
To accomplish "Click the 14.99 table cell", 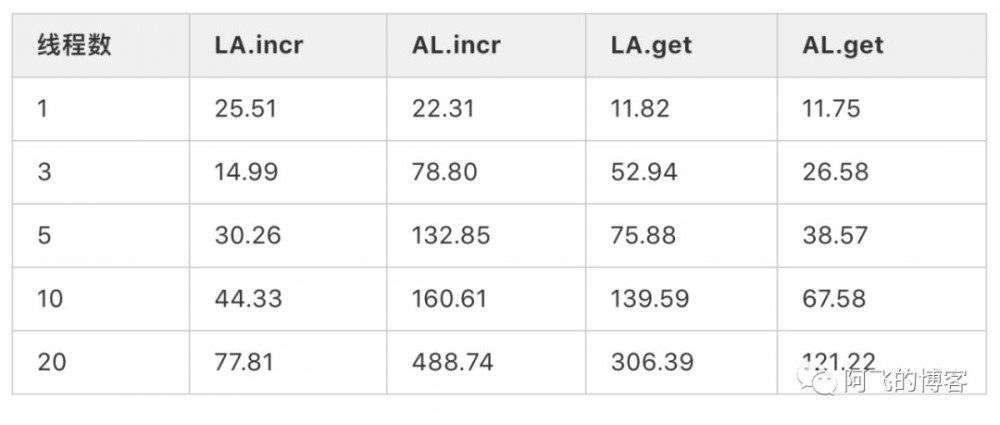I will [x=248, y=172].
